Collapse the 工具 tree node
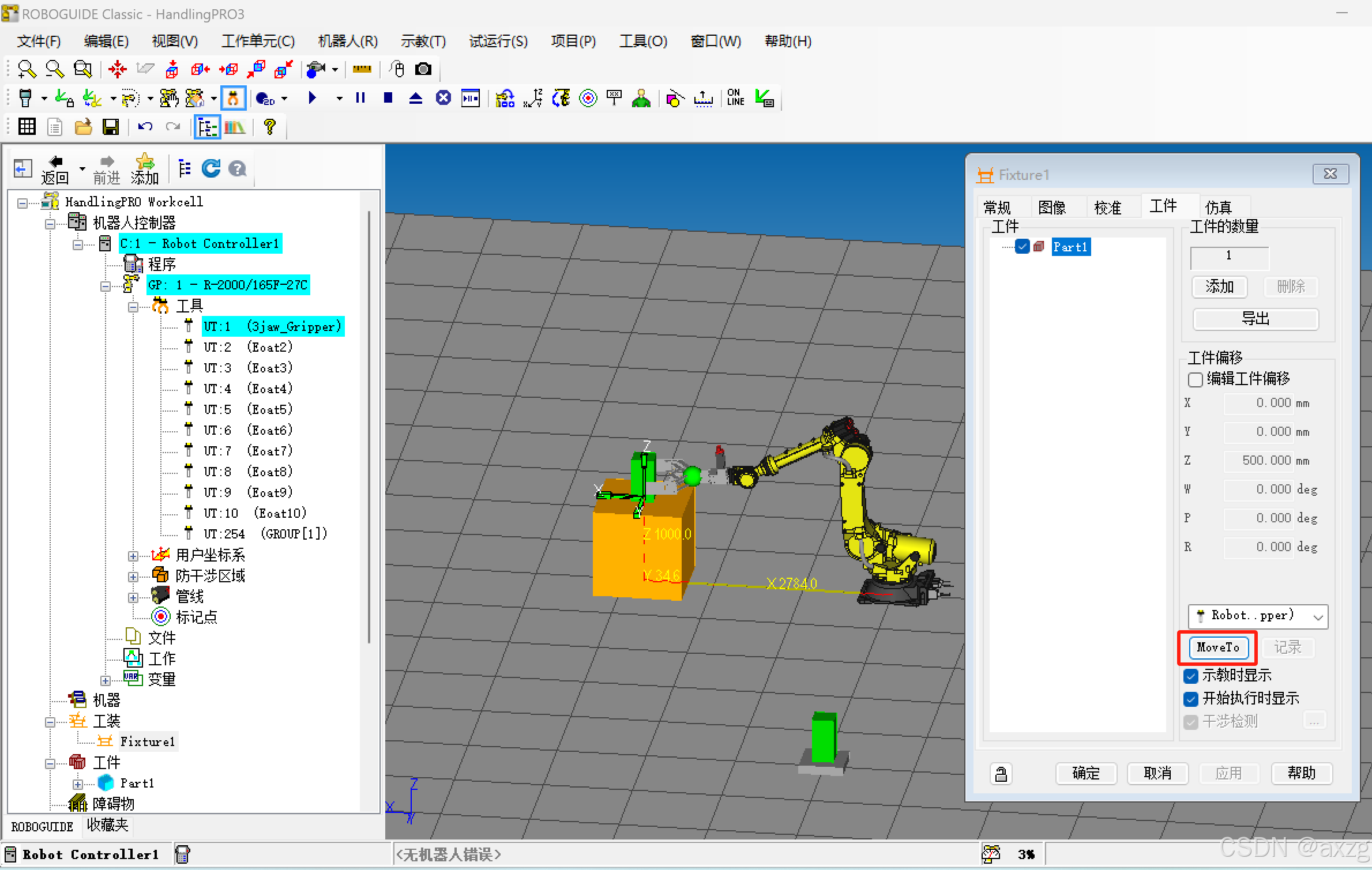Viewport: 1372px width, 870px height. tap(133, 307)
